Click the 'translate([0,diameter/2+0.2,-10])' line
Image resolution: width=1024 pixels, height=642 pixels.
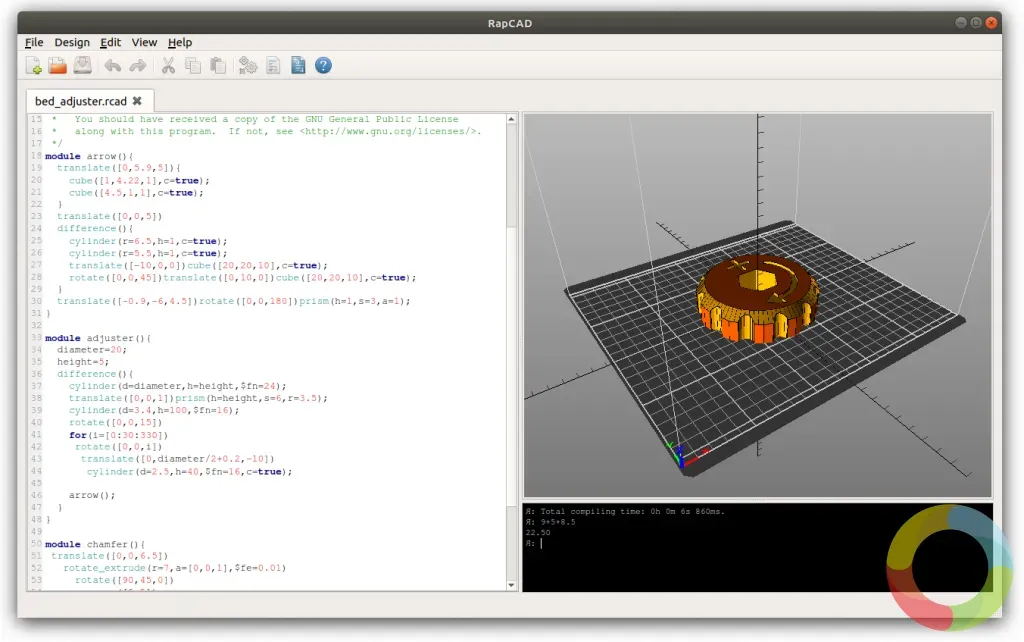coord(178,459)
